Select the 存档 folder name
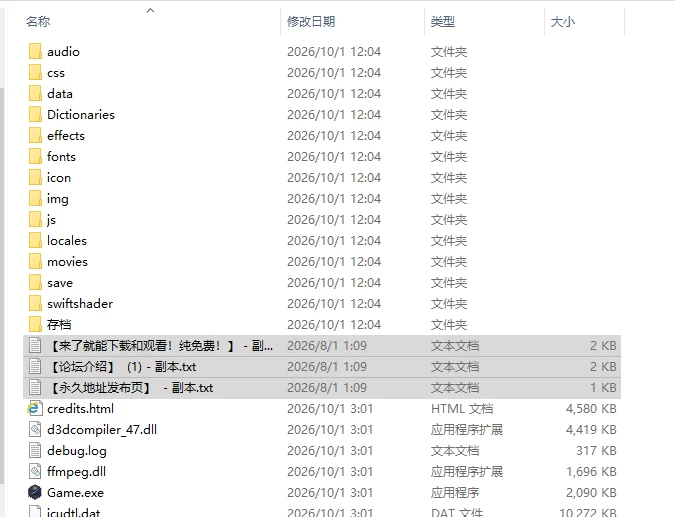Image resolution: width=675 pixels, height=517 pixels. [x=59, y=325]
